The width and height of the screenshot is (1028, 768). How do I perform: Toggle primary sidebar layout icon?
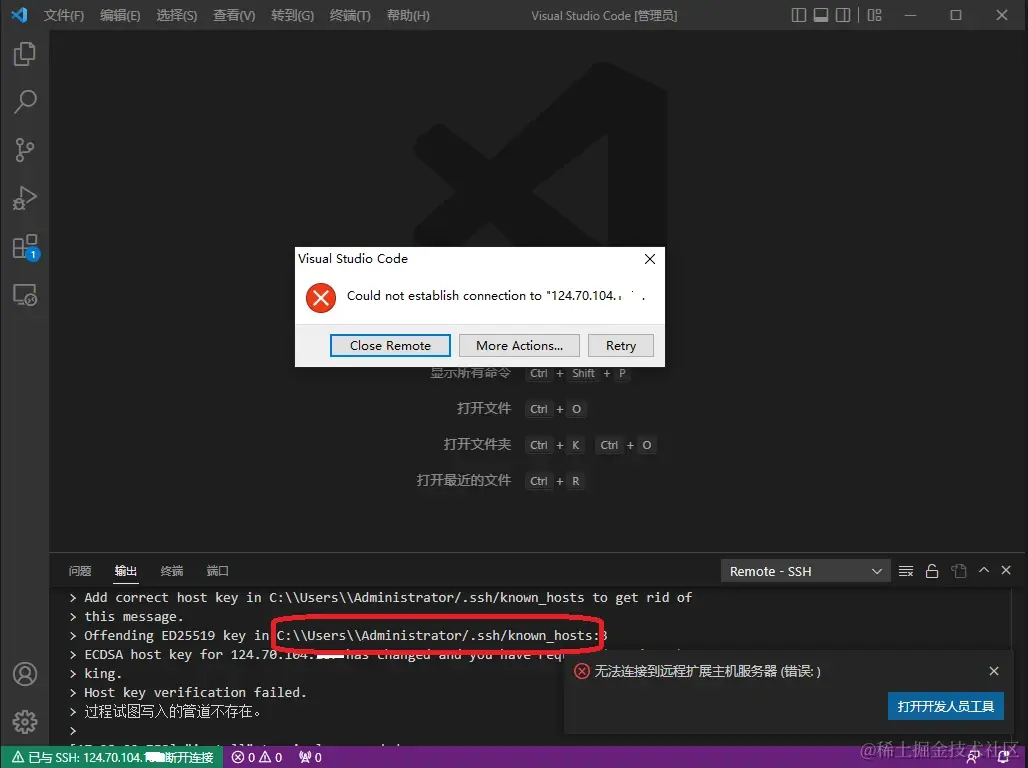[798, 15]
